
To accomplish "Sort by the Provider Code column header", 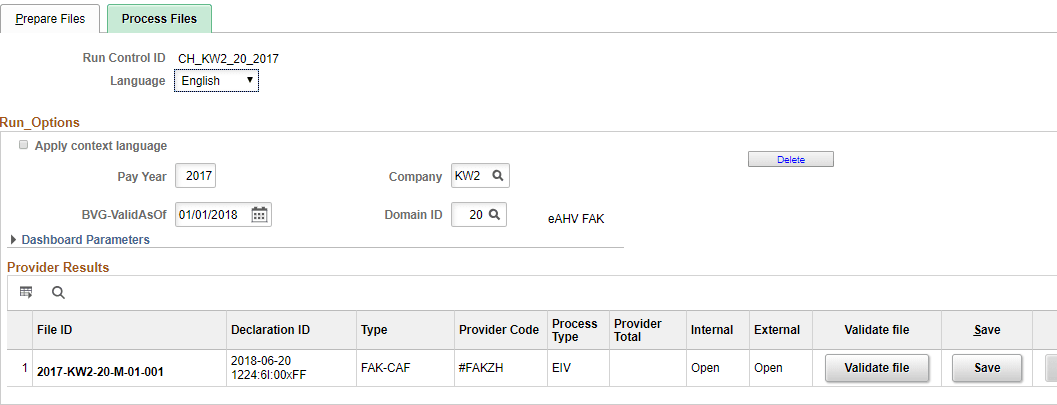I will click(x=498, y=330).
